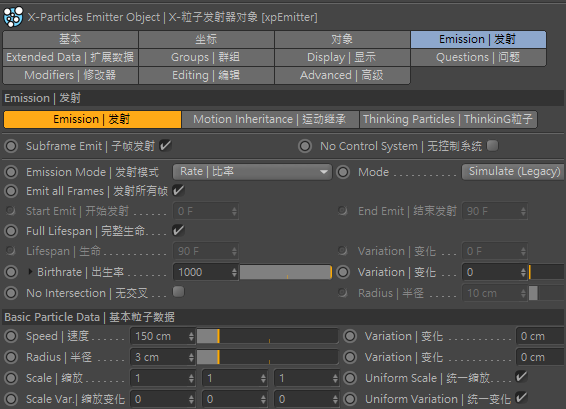The height and width of the screenshot is (409, 566).
Task: Click the Birthrate keyframe circle
Action: [x=11, y=272]
